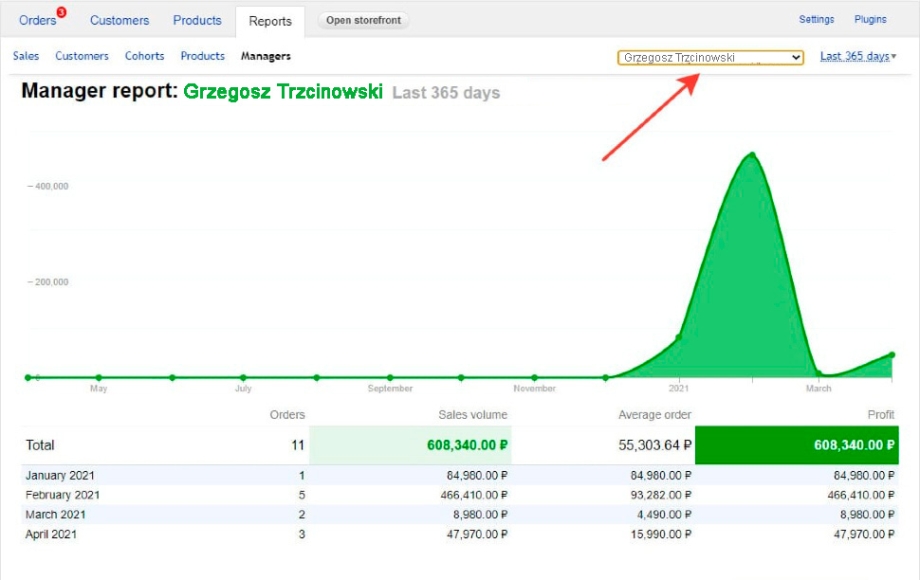
Task: Select the April 2021 table row
Action: (460, 534)
